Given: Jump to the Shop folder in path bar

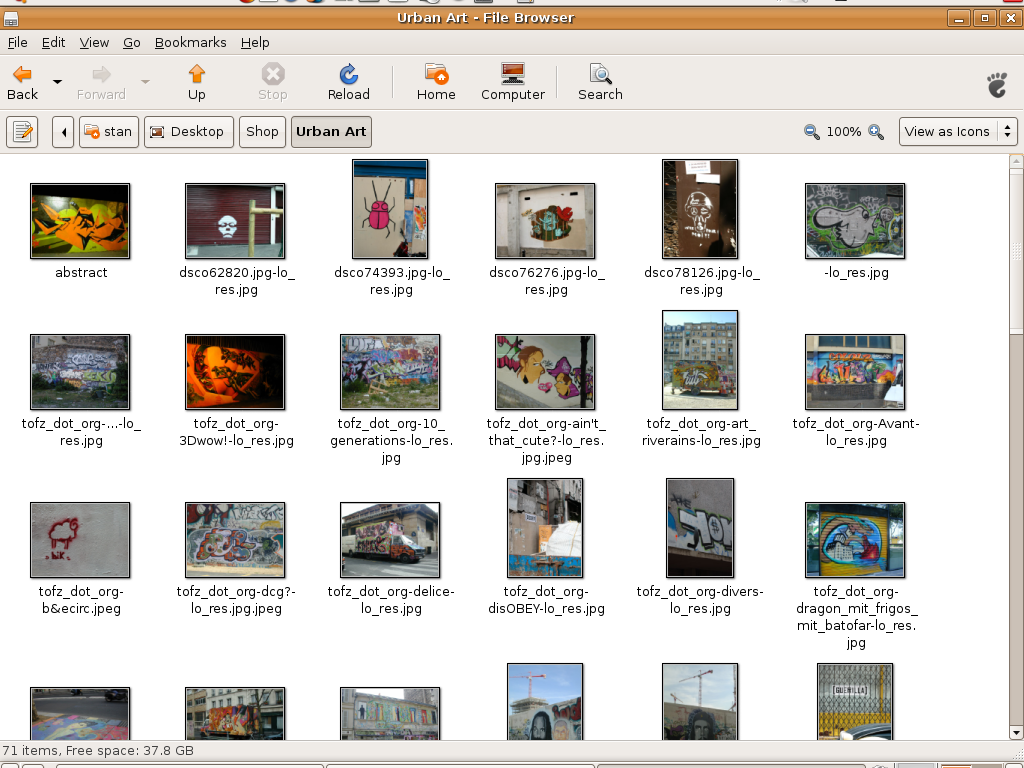Looking at the screenshot, I should (x=262, y=132).
